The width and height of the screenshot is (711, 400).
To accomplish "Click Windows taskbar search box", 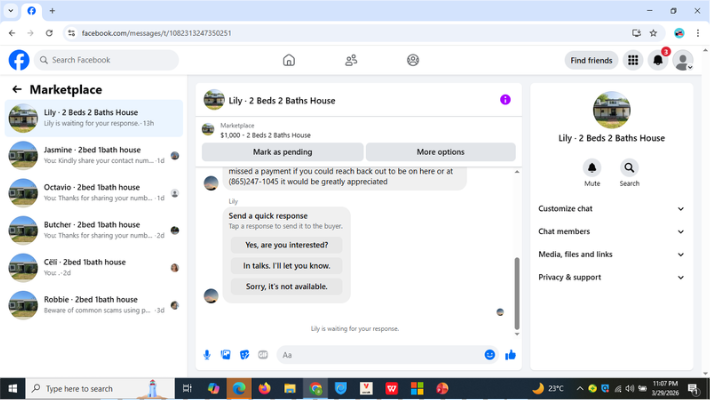I will (x=100, y=389).
